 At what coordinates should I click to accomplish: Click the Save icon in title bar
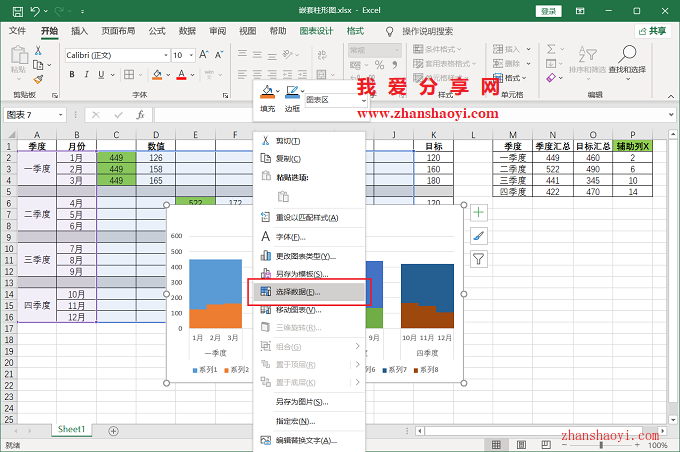[x=18, y=11]
